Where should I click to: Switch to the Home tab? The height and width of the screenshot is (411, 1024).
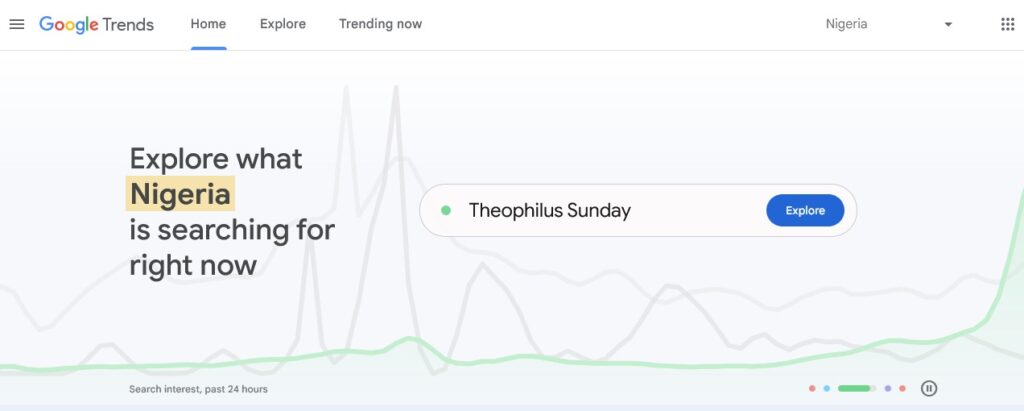(x=208, y=24)
